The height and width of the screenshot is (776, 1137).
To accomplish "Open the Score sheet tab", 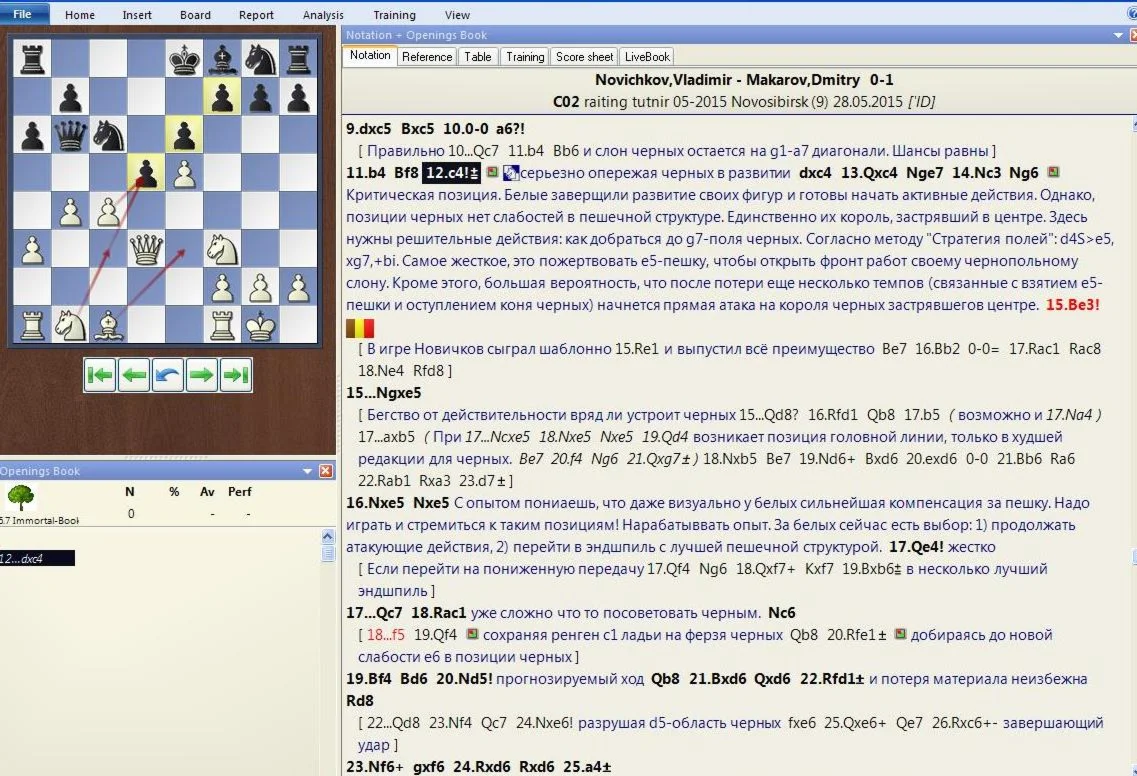I will (585, 57).
